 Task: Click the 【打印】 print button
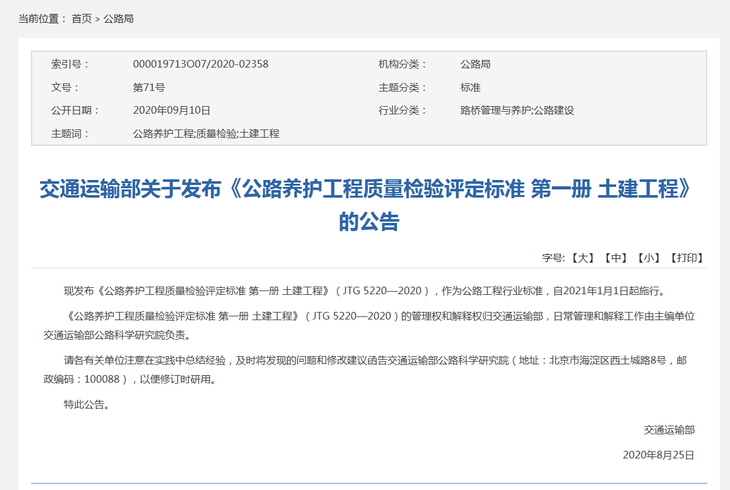(686, 257)
